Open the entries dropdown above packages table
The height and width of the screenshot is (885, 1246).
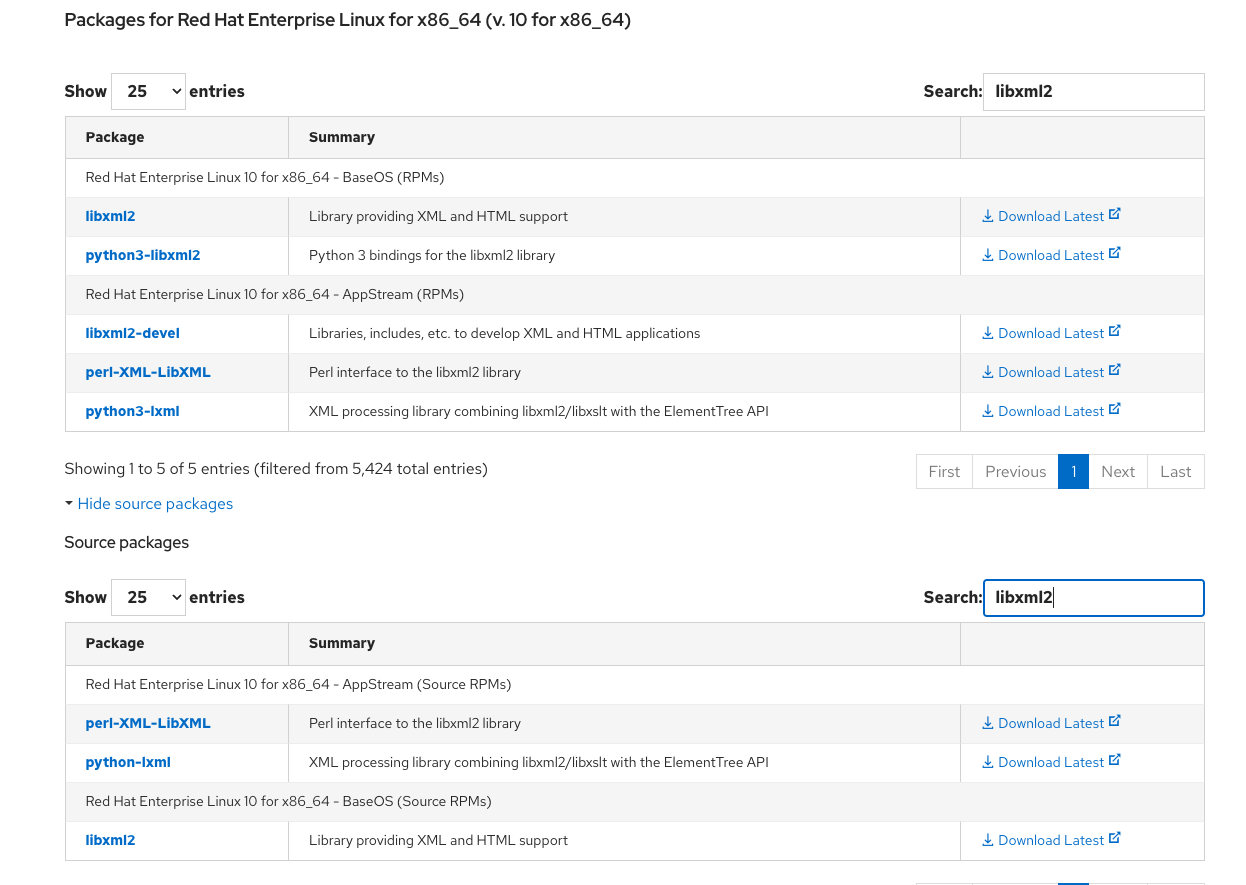(x=148, y=91)
